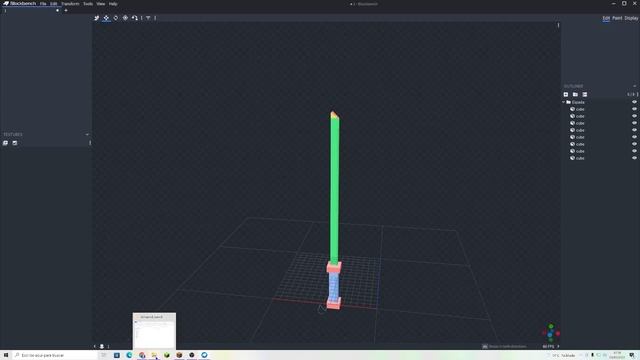Click the person icon below the viewport

tap(102, 347)
